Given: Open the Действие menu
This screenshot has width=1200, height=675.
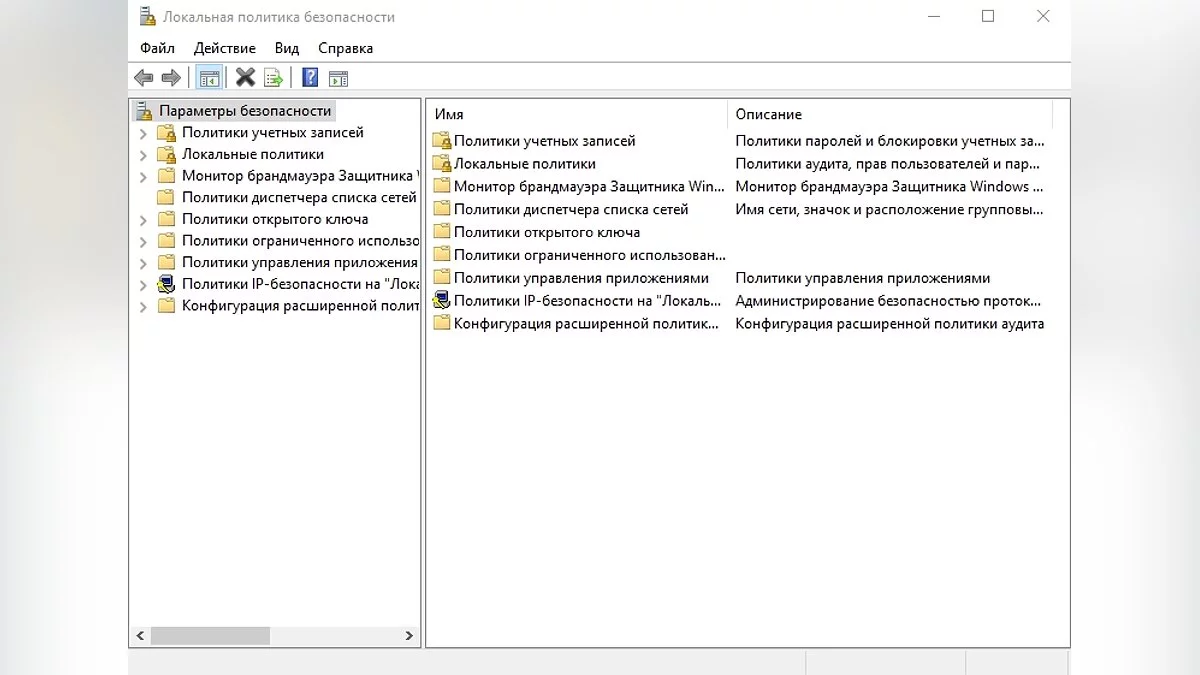Looking at the screenshot, I should coord(225,48).
